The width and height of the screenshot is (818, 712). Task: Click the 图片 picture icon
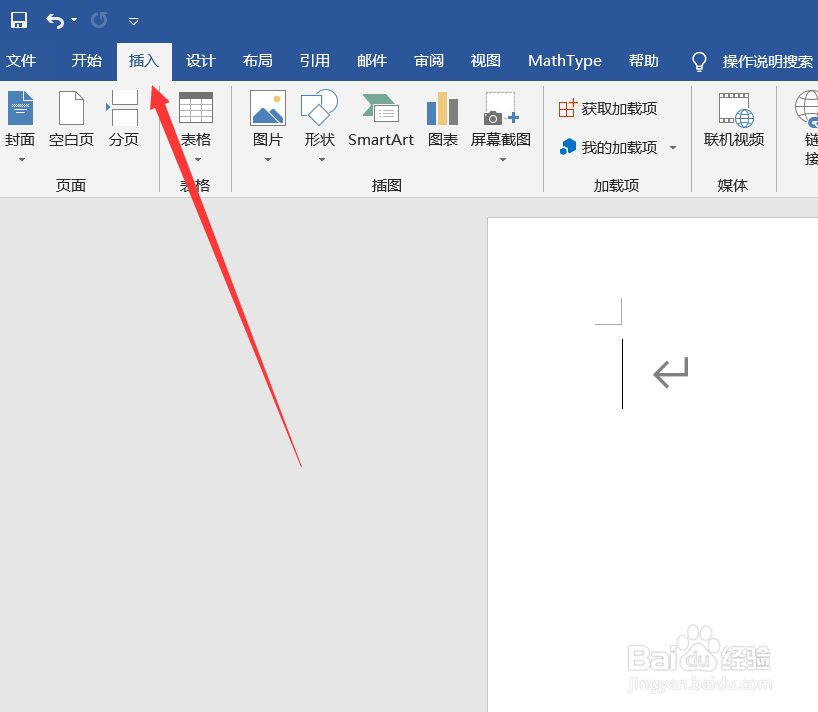click(268, 108)
